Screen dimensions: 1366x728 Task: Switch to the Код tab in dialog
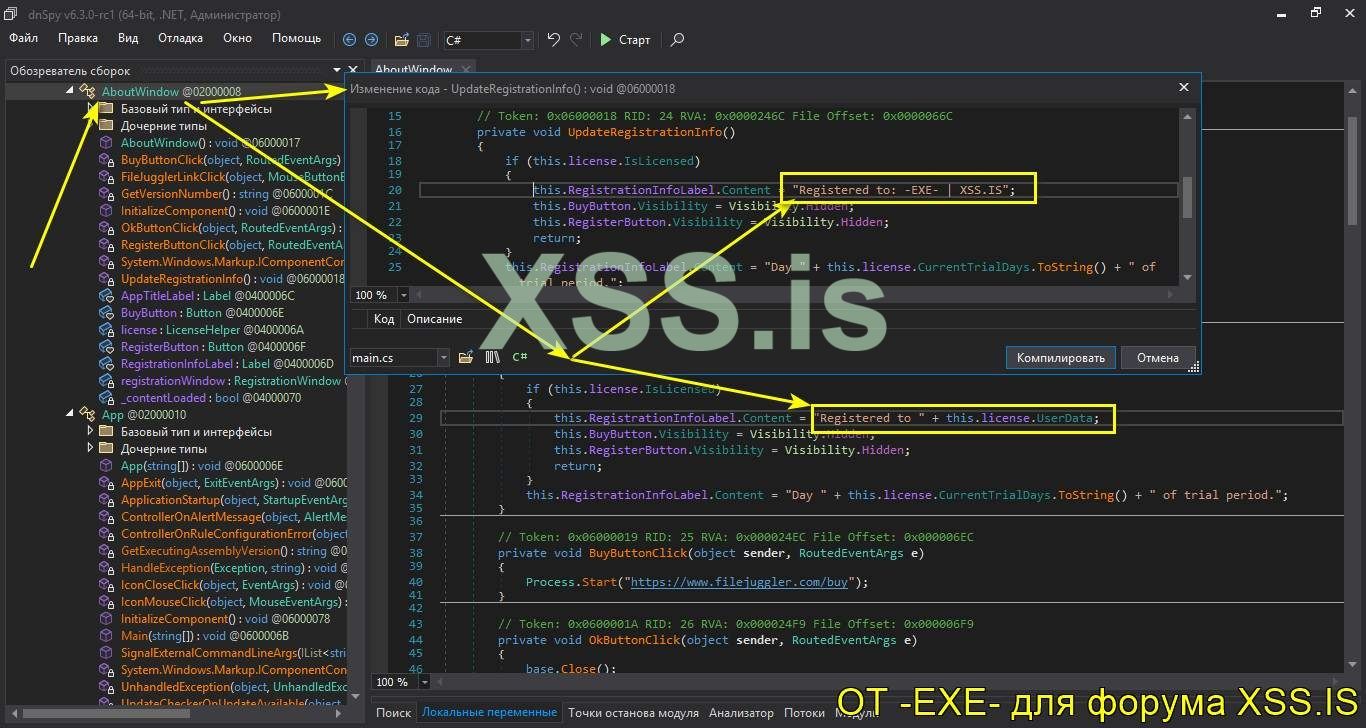(384, 319)
